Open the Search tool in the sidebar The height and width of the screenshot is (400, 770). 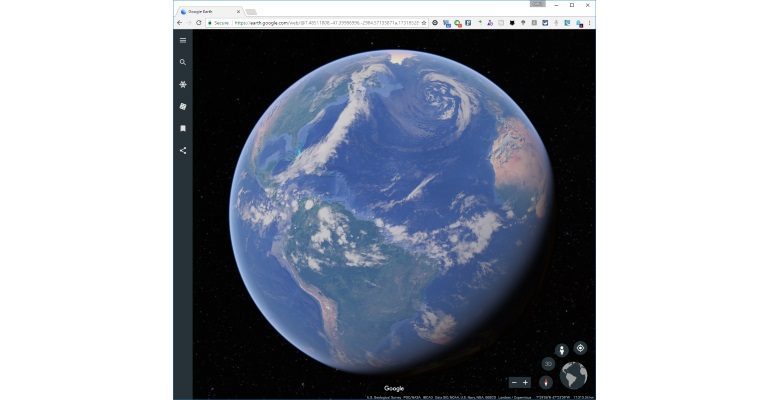(x=183, y=62)
